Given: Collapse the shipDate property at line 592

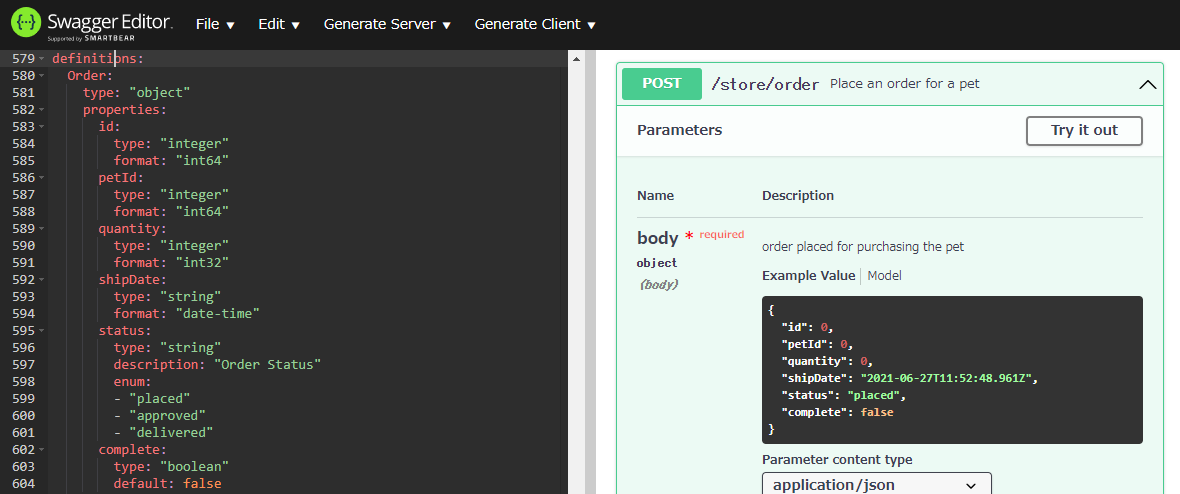Looking at the screenshot, I should tap(42, 280).
